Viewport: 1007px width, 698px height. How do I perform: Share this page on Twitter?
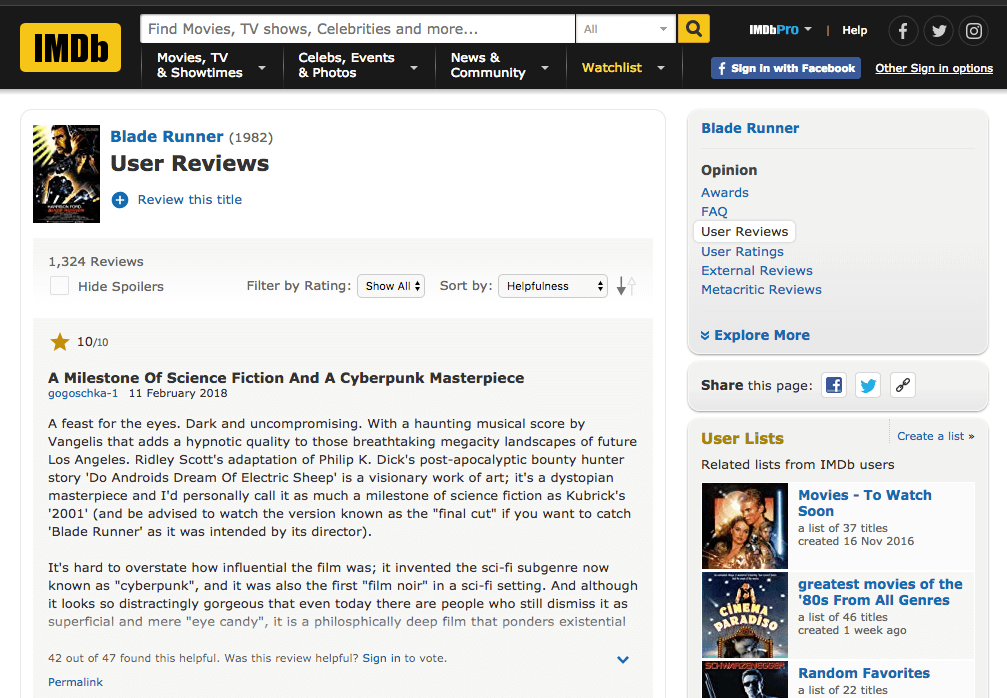868,385
